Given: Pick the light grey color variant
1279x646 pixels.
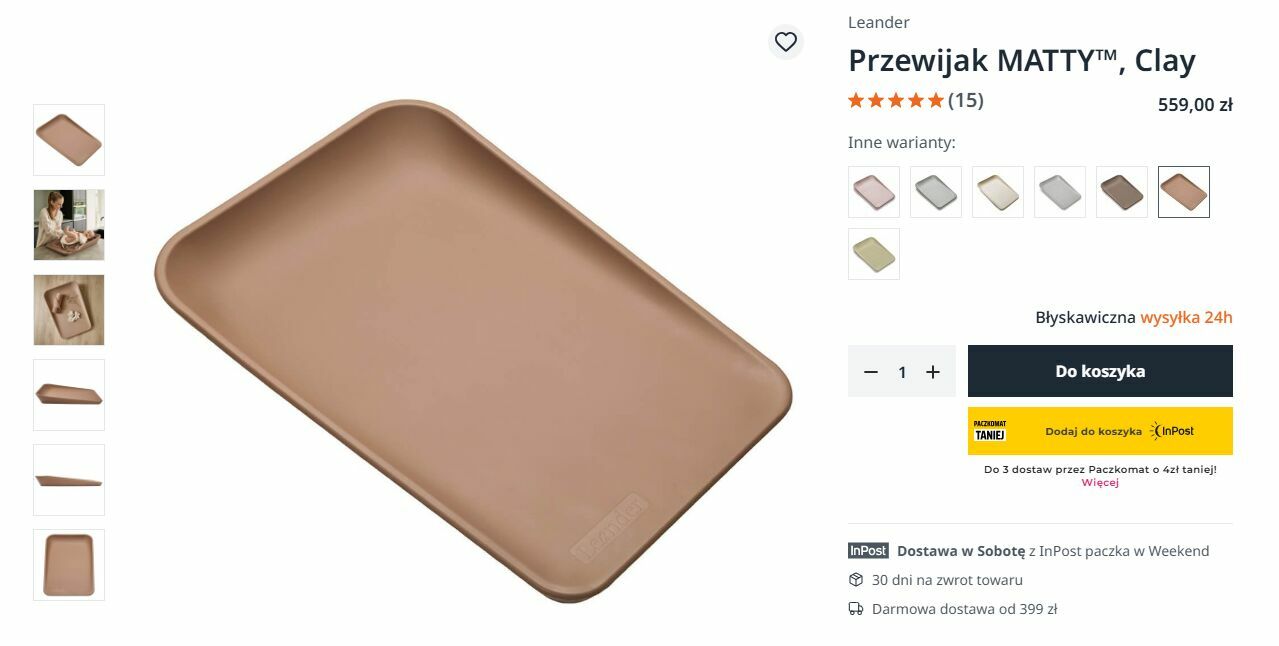Looking at the screenshot, I should click(x=1060, y=192).
